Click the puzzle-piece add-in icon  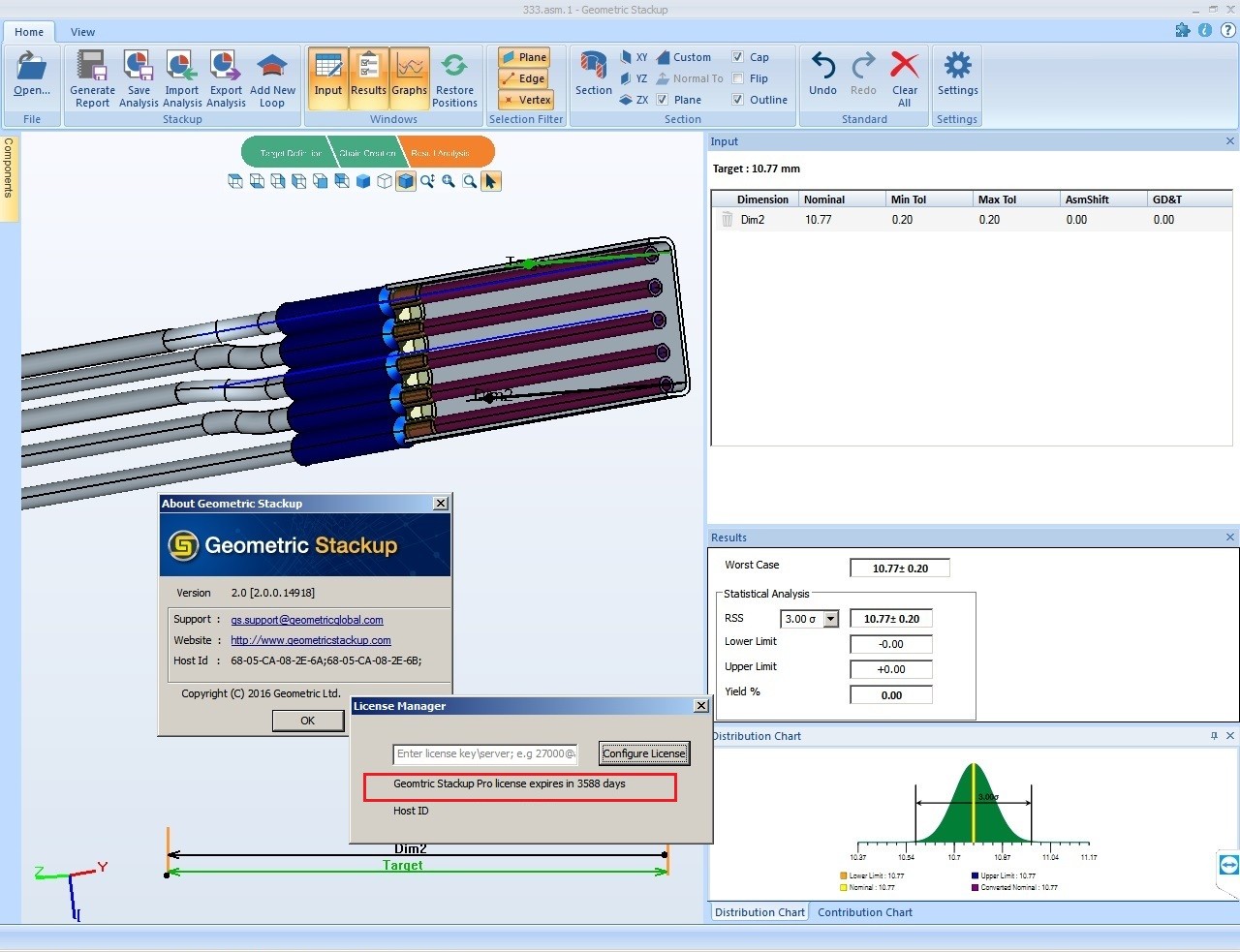pos(1183,30)
